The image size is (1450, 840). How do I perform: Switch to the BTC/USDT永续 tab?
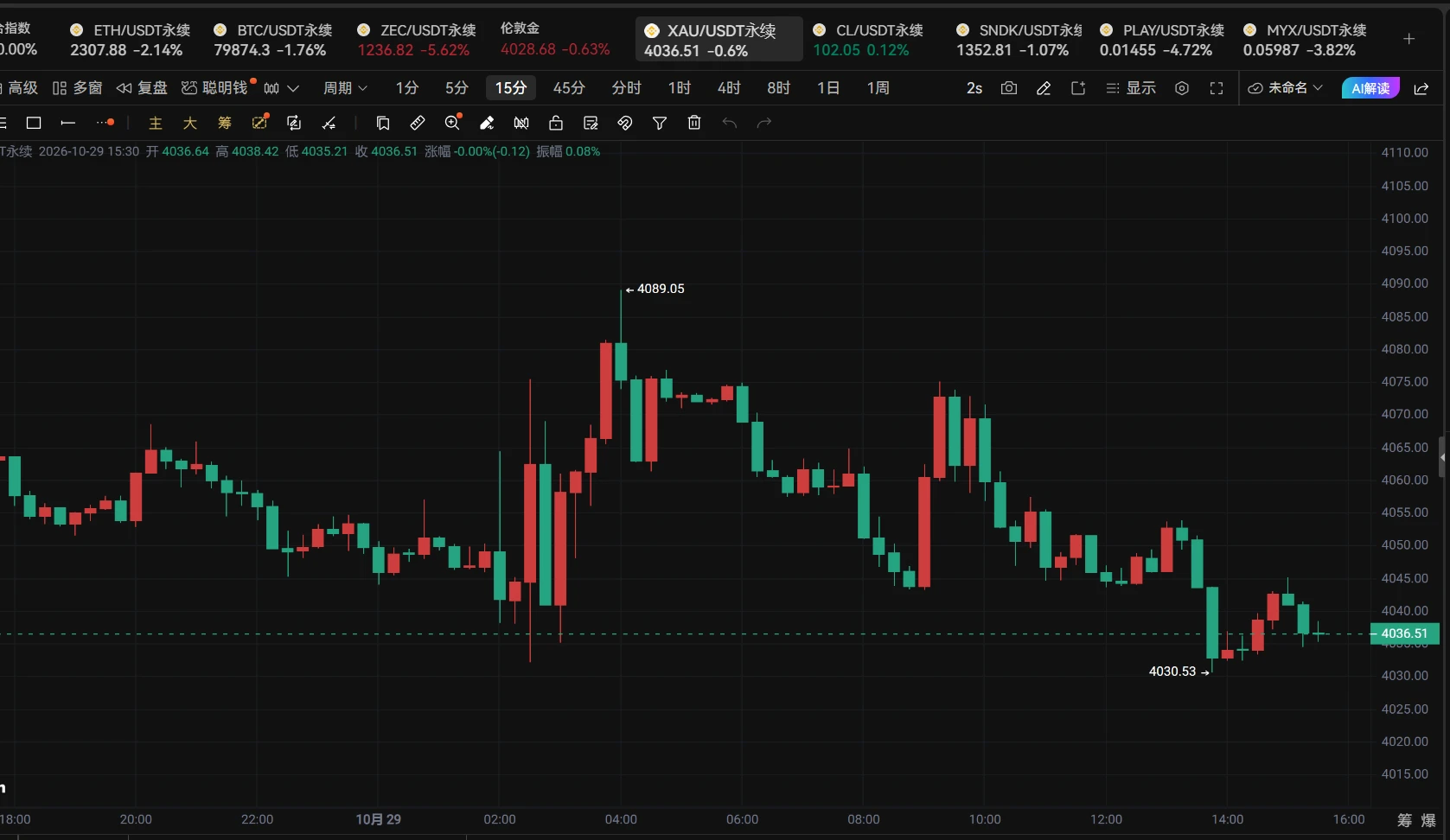(273, 40)
